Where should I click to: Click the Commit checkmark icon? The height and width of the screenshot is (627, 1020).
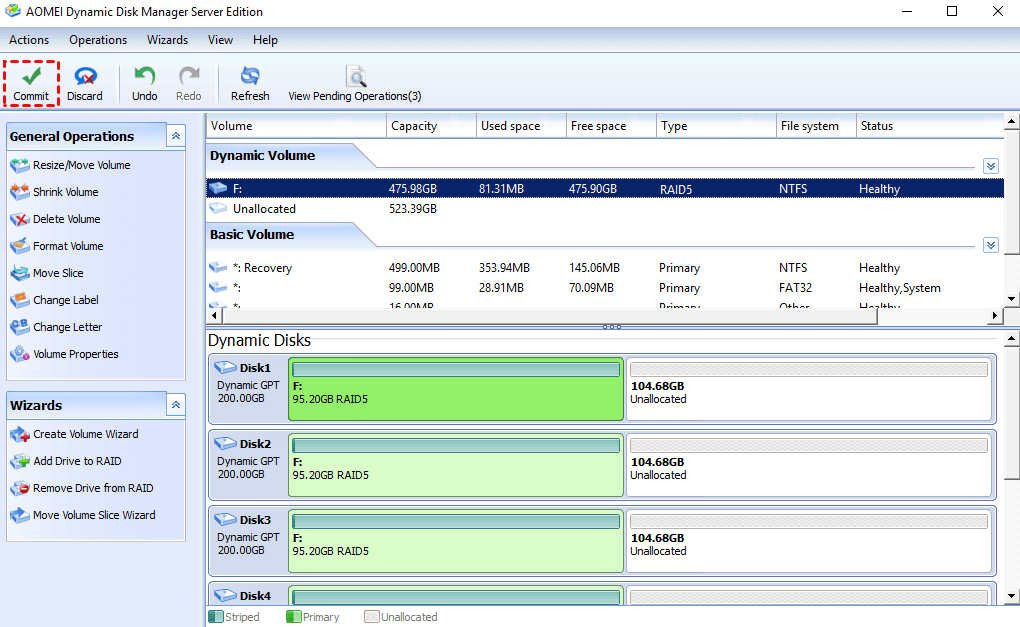pos(31,77)
